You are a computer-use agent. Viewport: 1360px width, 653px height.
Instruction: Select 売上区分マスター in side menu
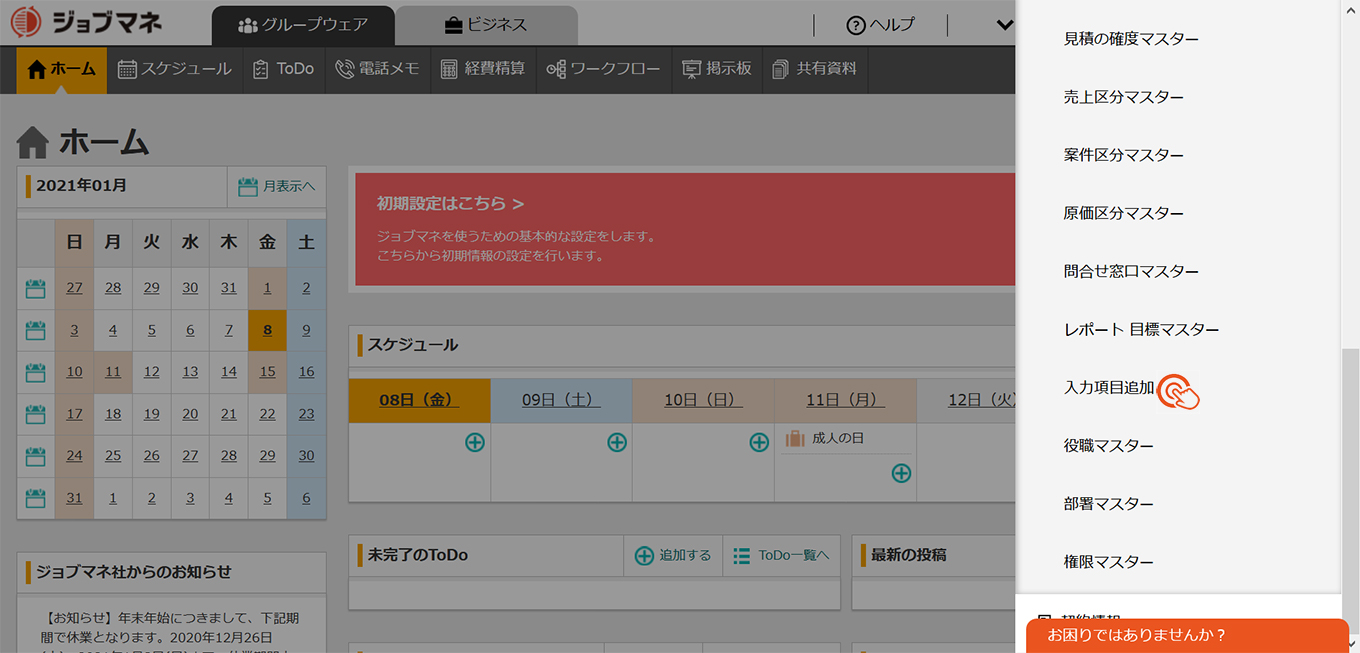[x=1124, y=97]
